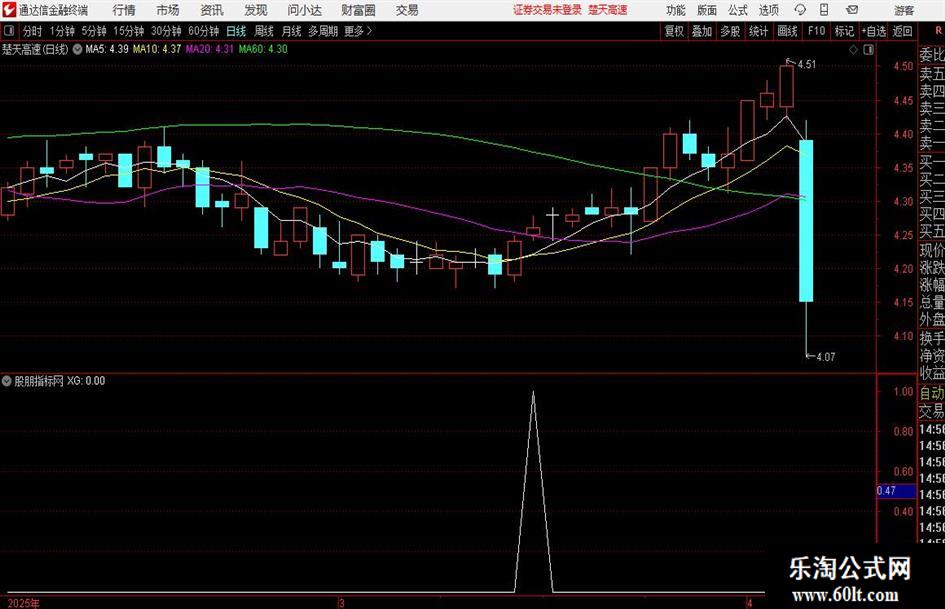Click the 现价 row in quote panel
This screenshot has width=945, height=609.
932,250
